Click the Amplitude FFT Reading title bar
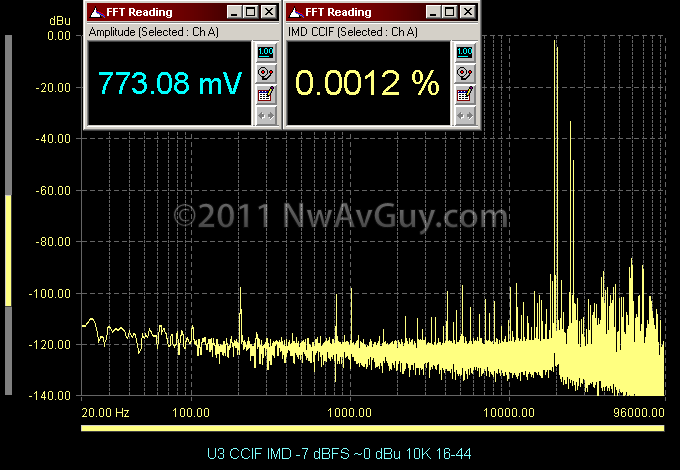This screenshot has width=680, height=470. coord(182,12)
